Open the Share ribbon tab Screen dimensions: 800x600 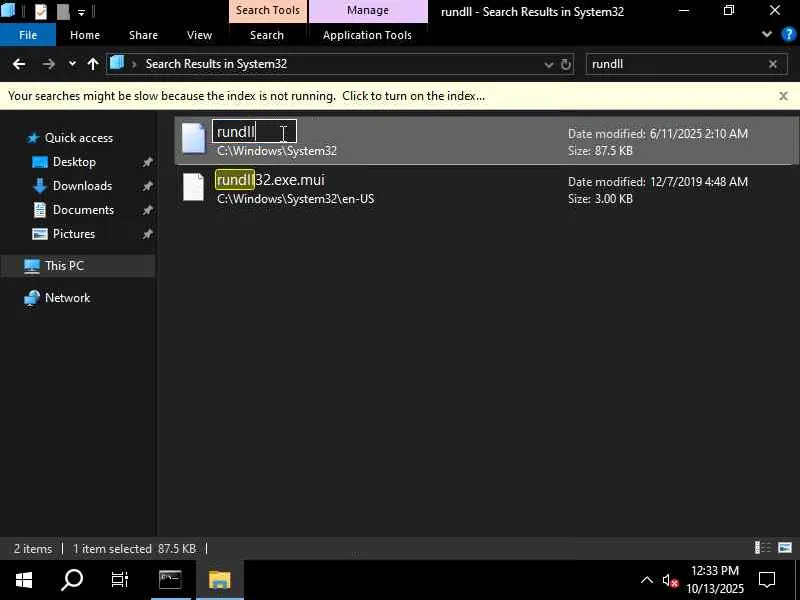[143, 35]
